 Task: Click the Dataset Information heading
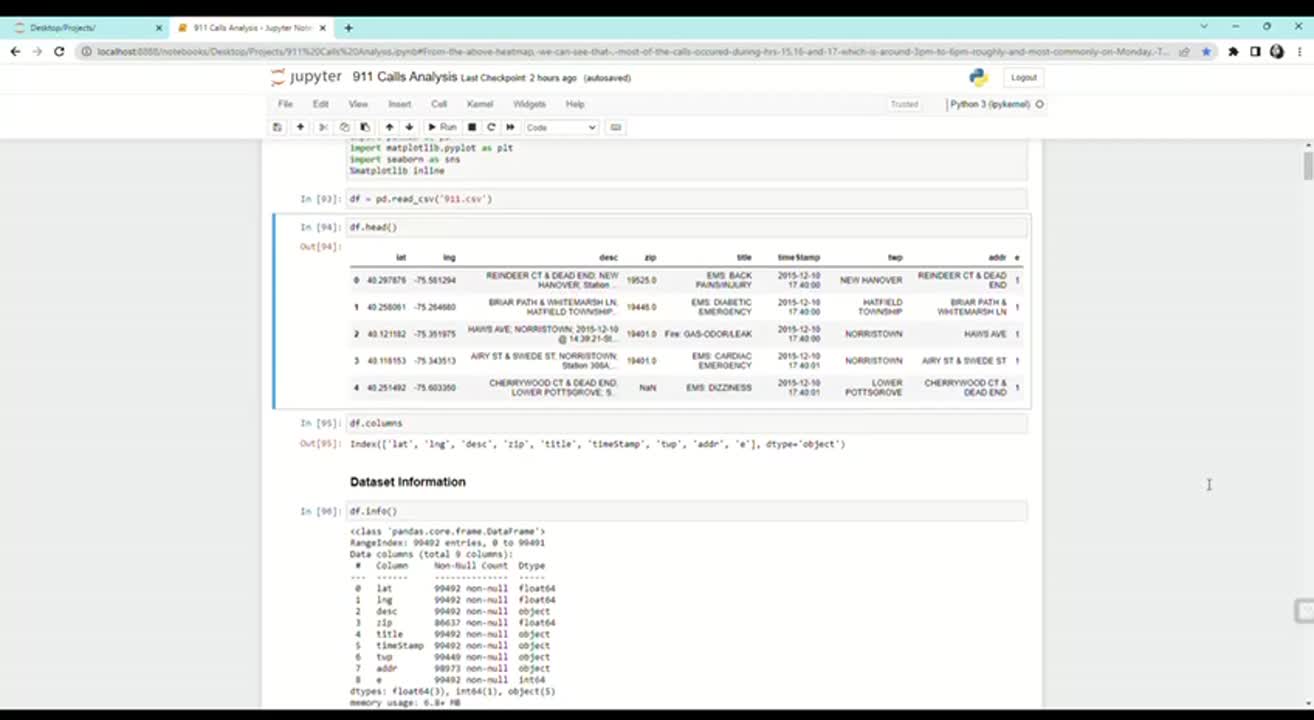coord(407,482)
